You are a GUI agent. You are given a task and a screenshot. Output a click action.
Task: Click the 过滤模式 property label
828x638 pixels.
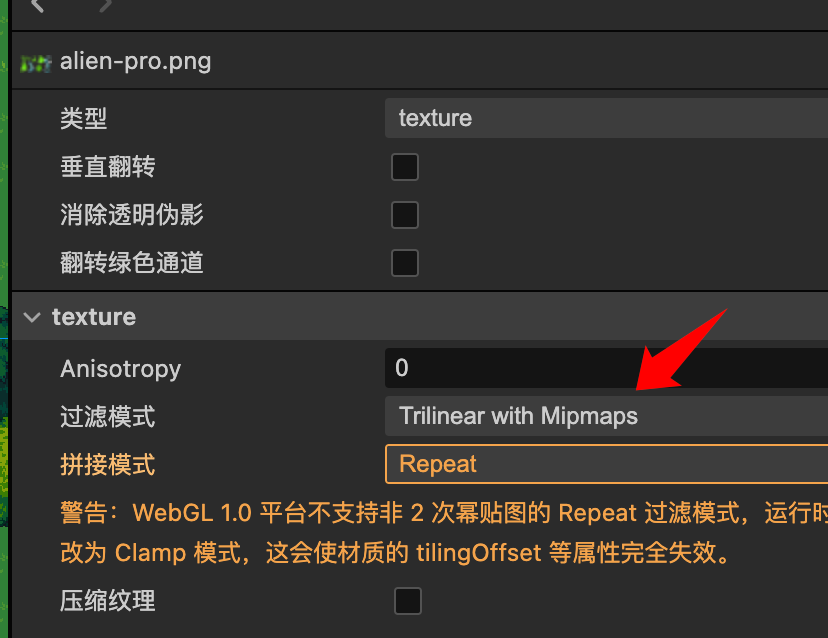click(107, 417)
